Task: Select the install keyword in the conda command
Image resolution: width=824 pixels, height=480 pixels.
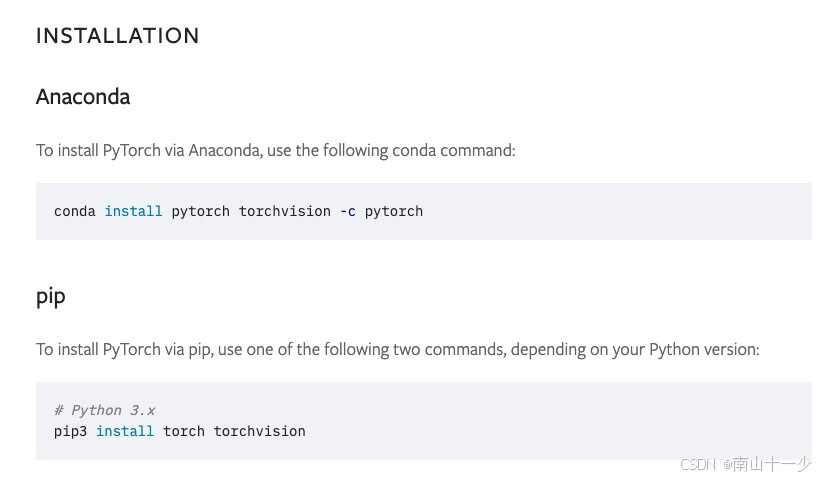Action: tap(133, 211)
